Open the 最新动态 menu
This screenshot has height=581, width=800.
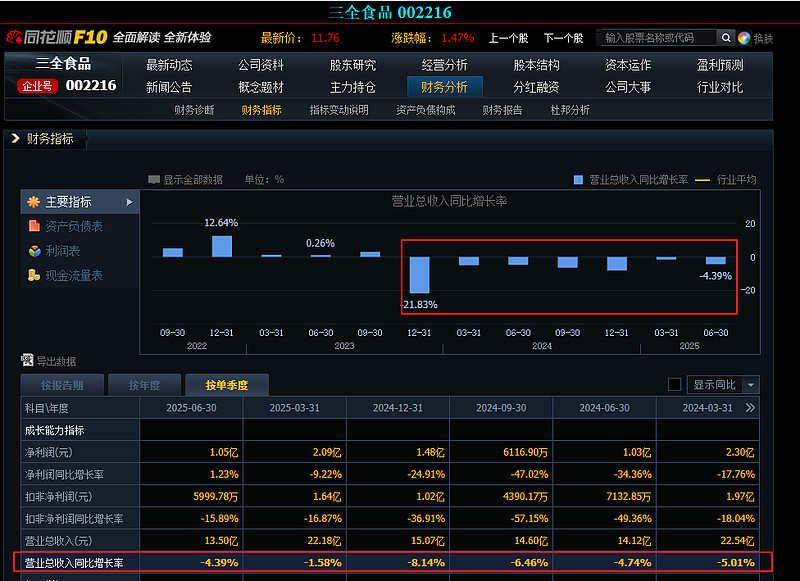169,65
